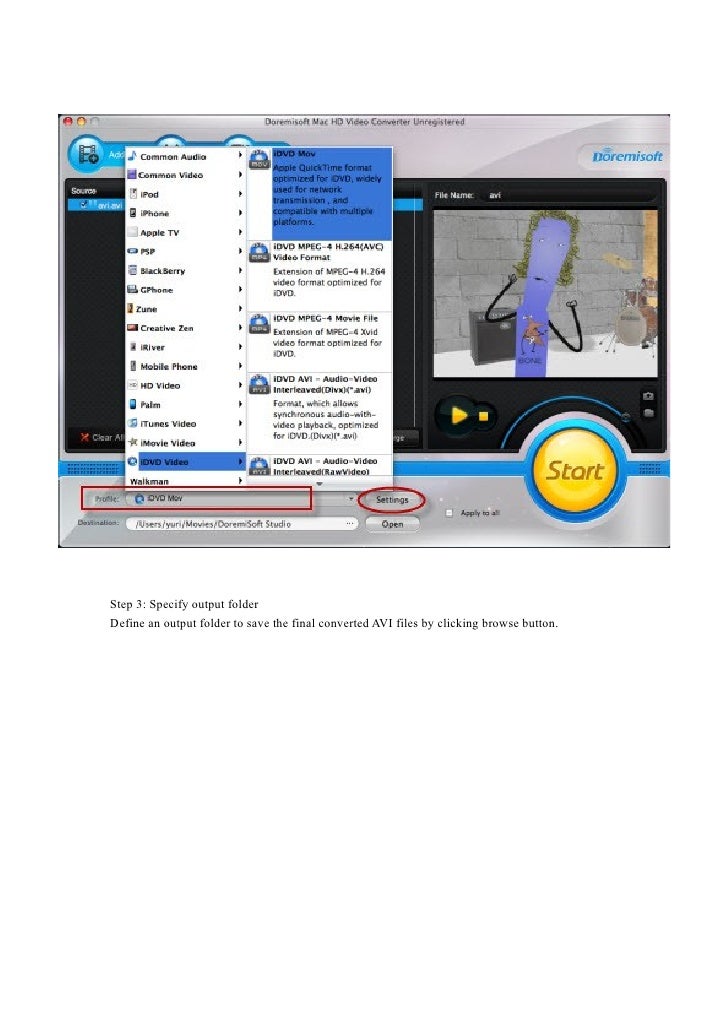Viewport: 728px width, 1030px height.
Task: Select the iDVD Mov format icon
Action: coord(260,160)
